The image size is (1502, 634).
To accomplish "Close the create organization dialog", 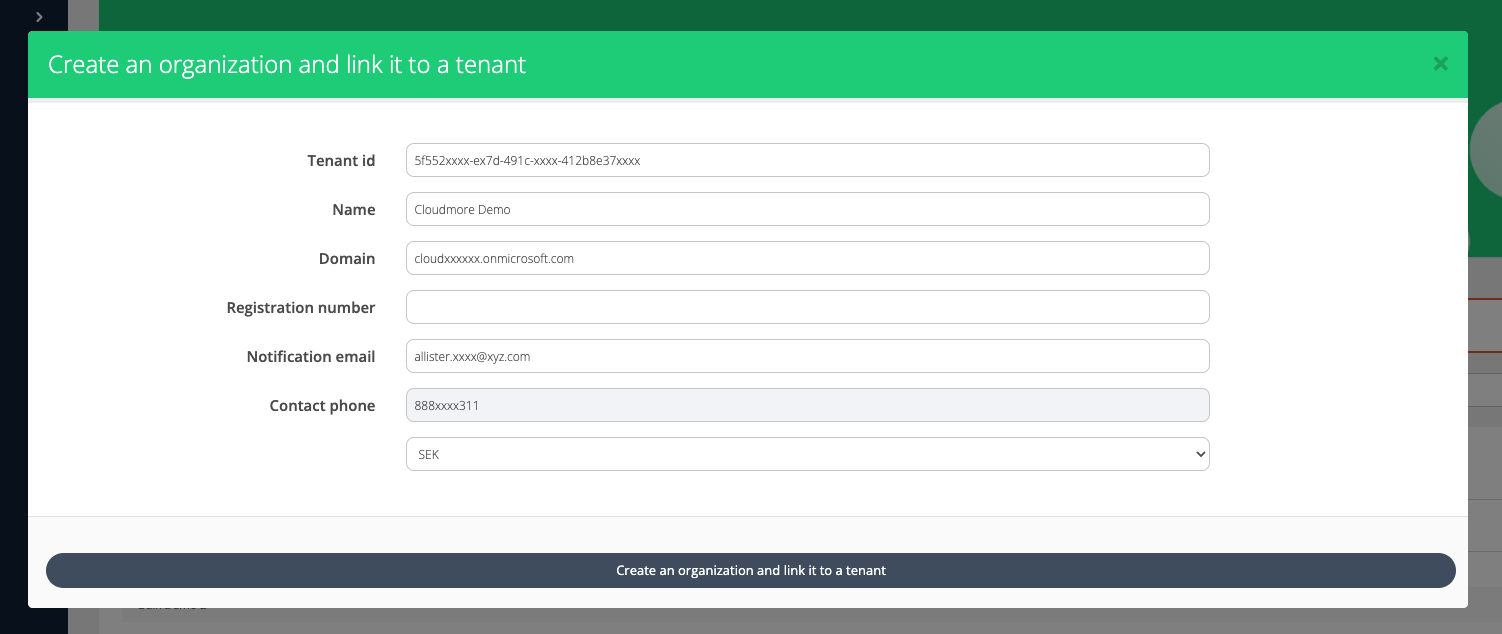I will [1440, 64].
